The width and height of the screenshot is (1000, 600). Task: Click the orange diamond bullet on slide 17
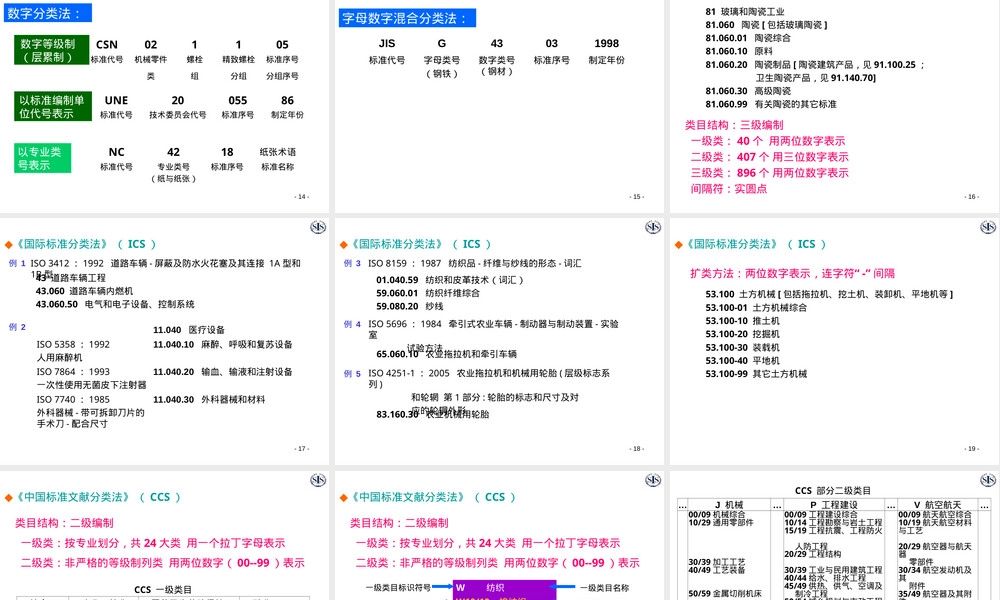8,245
